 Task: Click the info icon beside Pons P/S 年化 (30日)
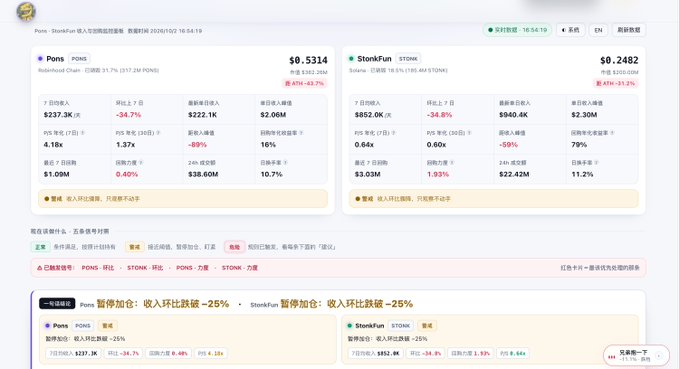158,133
